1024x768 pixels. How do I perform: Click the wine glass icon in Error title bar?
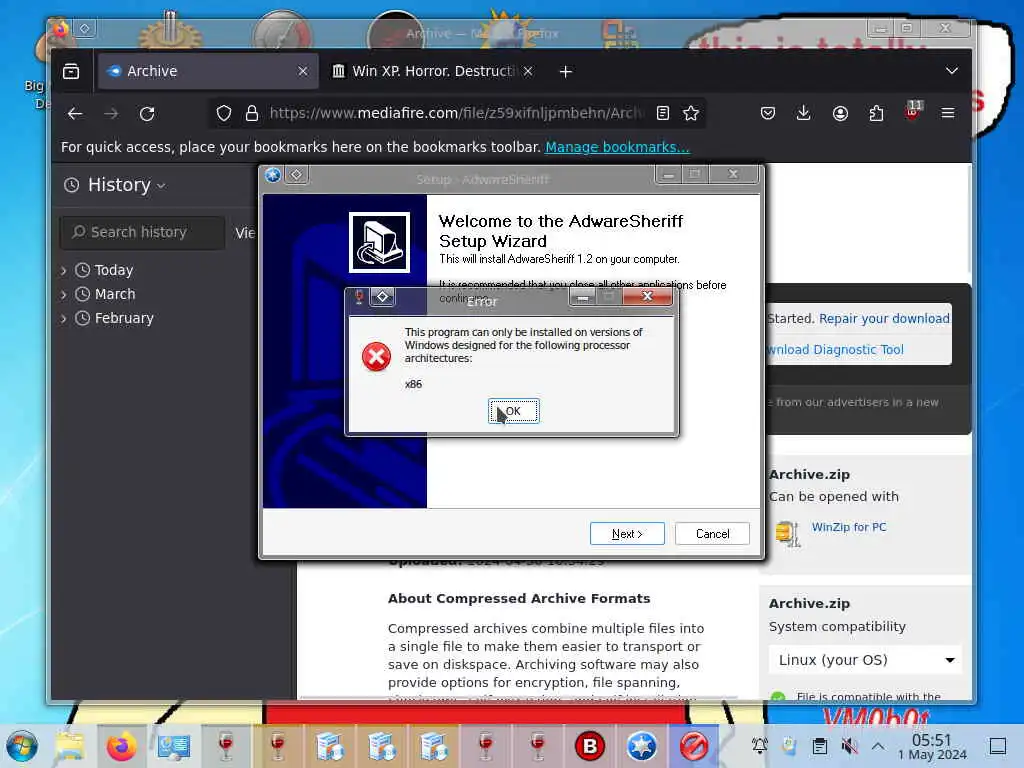click(x=359, y=297)
